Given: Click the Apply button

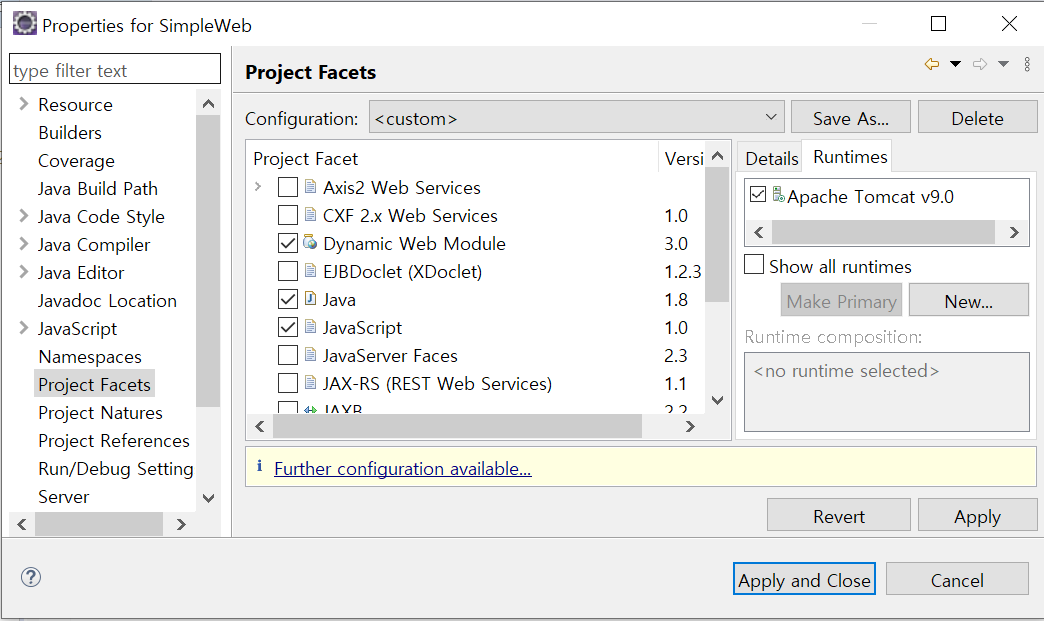Looking at the screenshot, I should coord(977,516).
